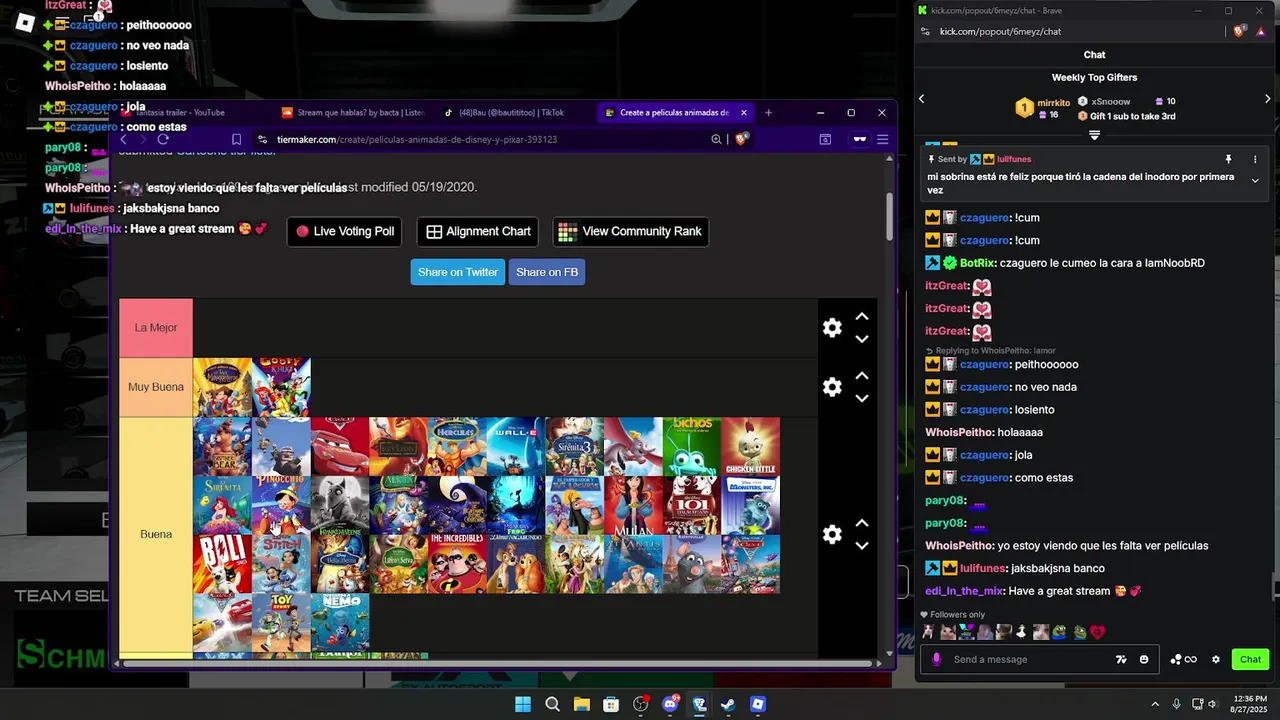
Task: Open settings gear for La Mejor tier
Action: pos(832,328)
